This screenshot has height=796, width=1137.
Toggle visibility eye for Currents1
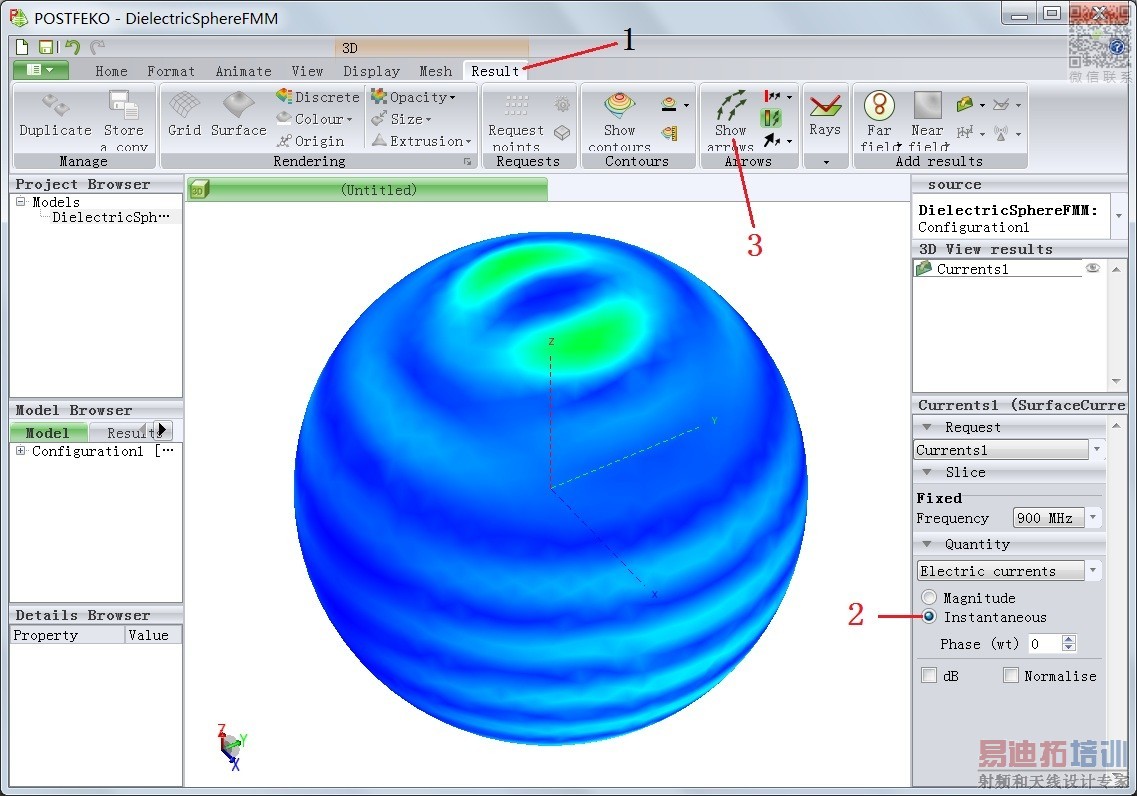(x=1092, y=268)
